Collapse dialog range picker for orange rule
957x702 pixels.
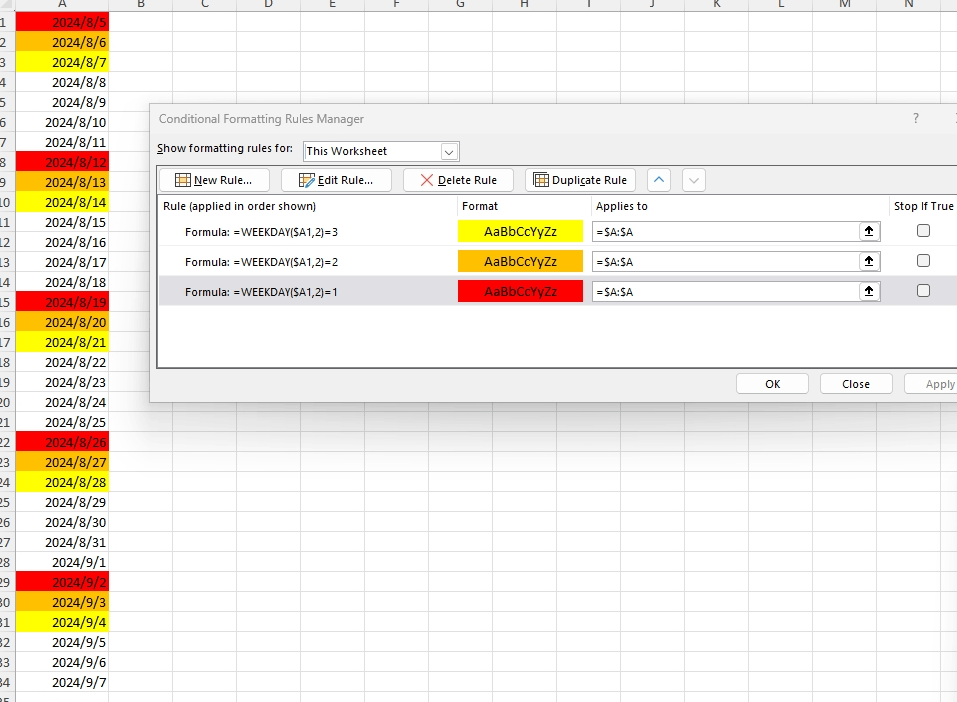pos(869,261)
